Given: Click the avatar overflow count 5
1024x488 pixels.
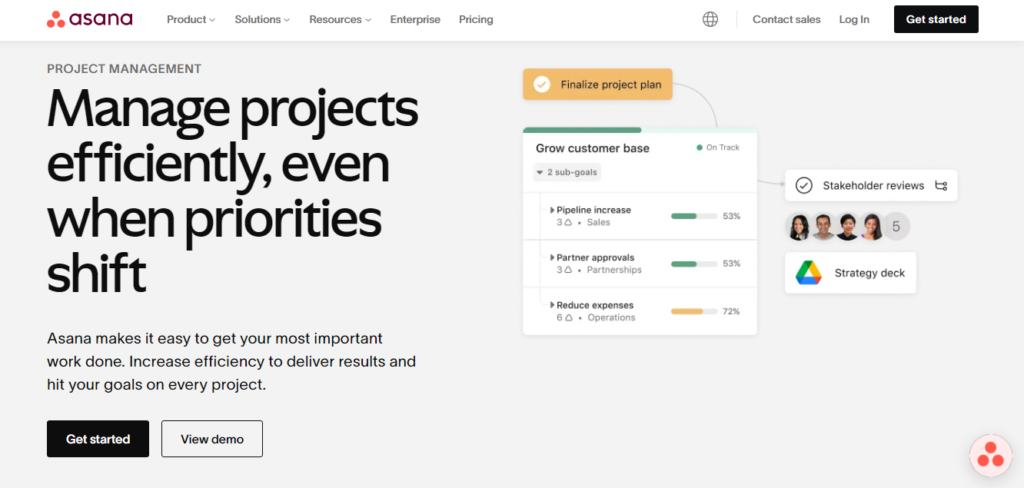Looking at the screenshot, I should (x=896, y=227).
